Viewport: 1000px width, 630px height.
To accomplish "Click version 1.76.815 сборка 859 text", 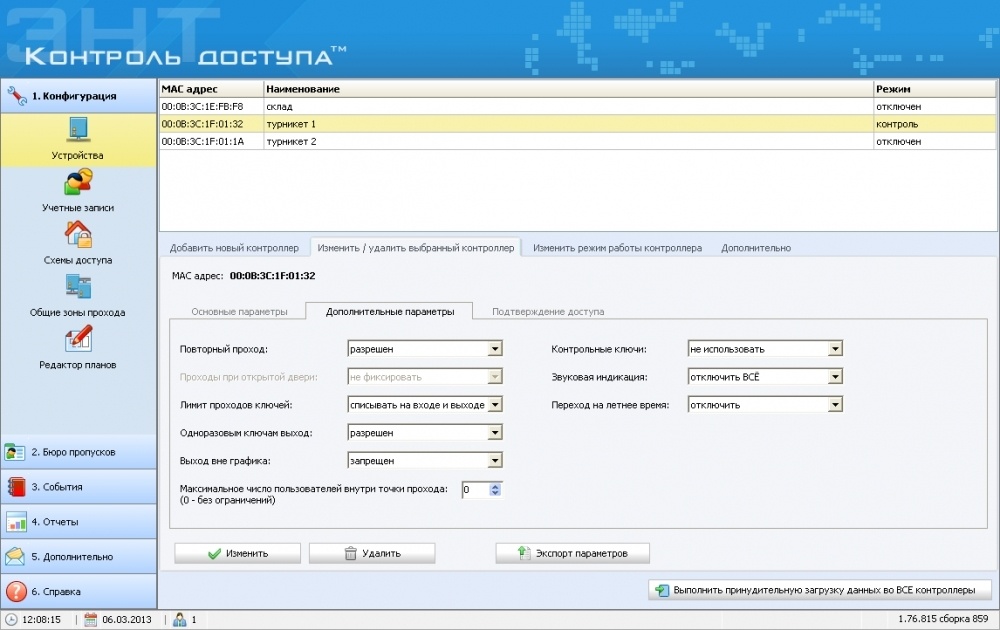I will pos(943,619).
